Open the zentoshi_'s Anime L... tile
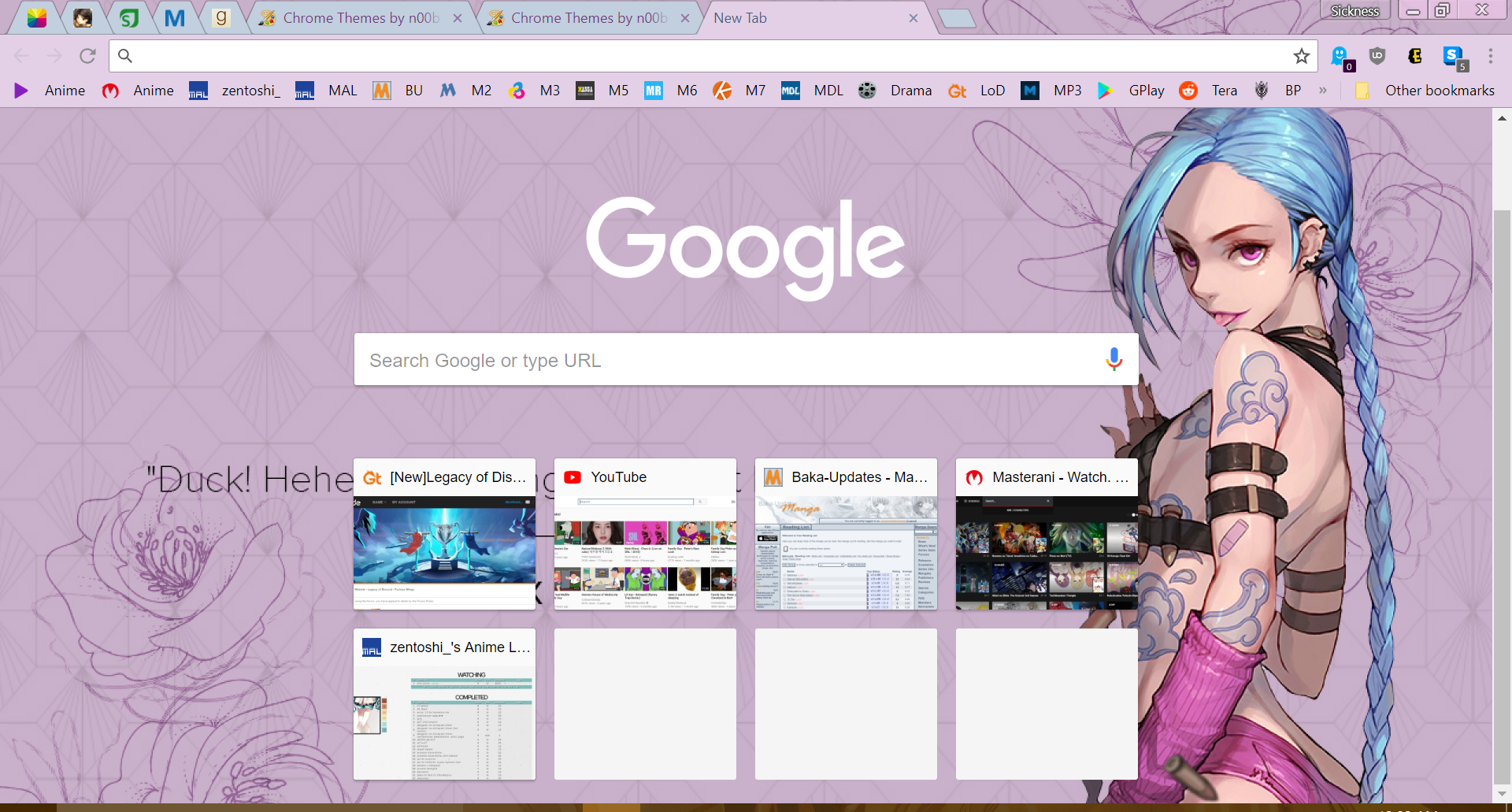Image resolution: width=1512 pixels, height=812 pixels. click(x=444, y=704)
